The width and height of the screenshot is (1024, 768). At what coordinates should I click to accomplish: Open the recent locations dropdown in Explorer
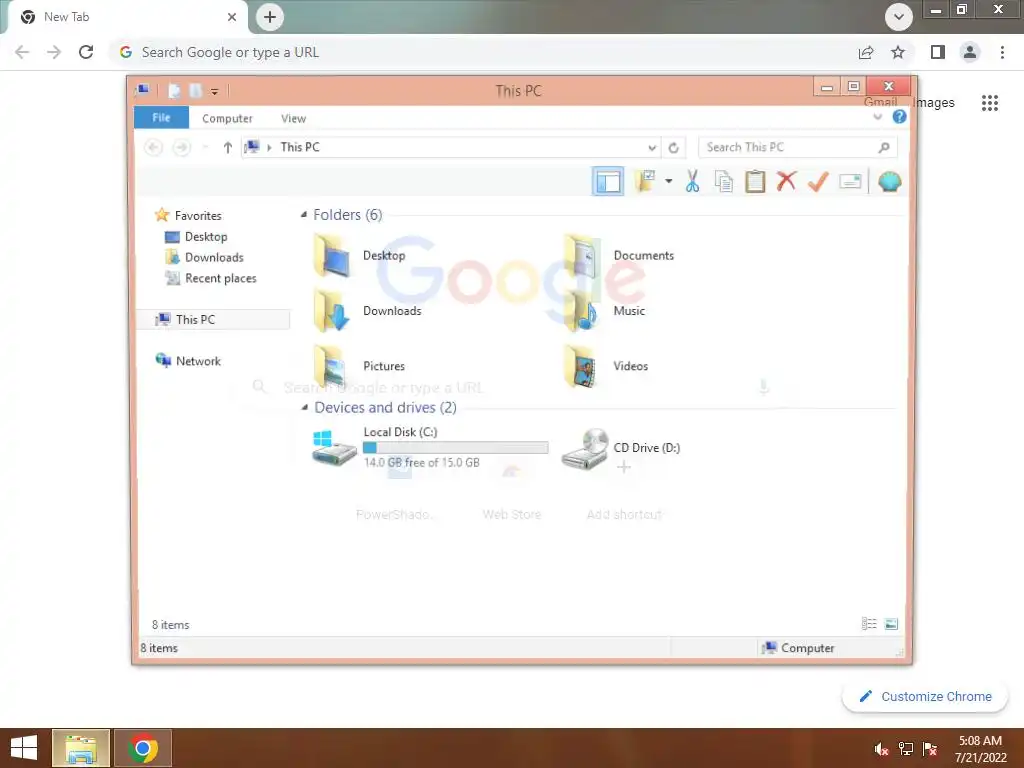coord(205,148)
